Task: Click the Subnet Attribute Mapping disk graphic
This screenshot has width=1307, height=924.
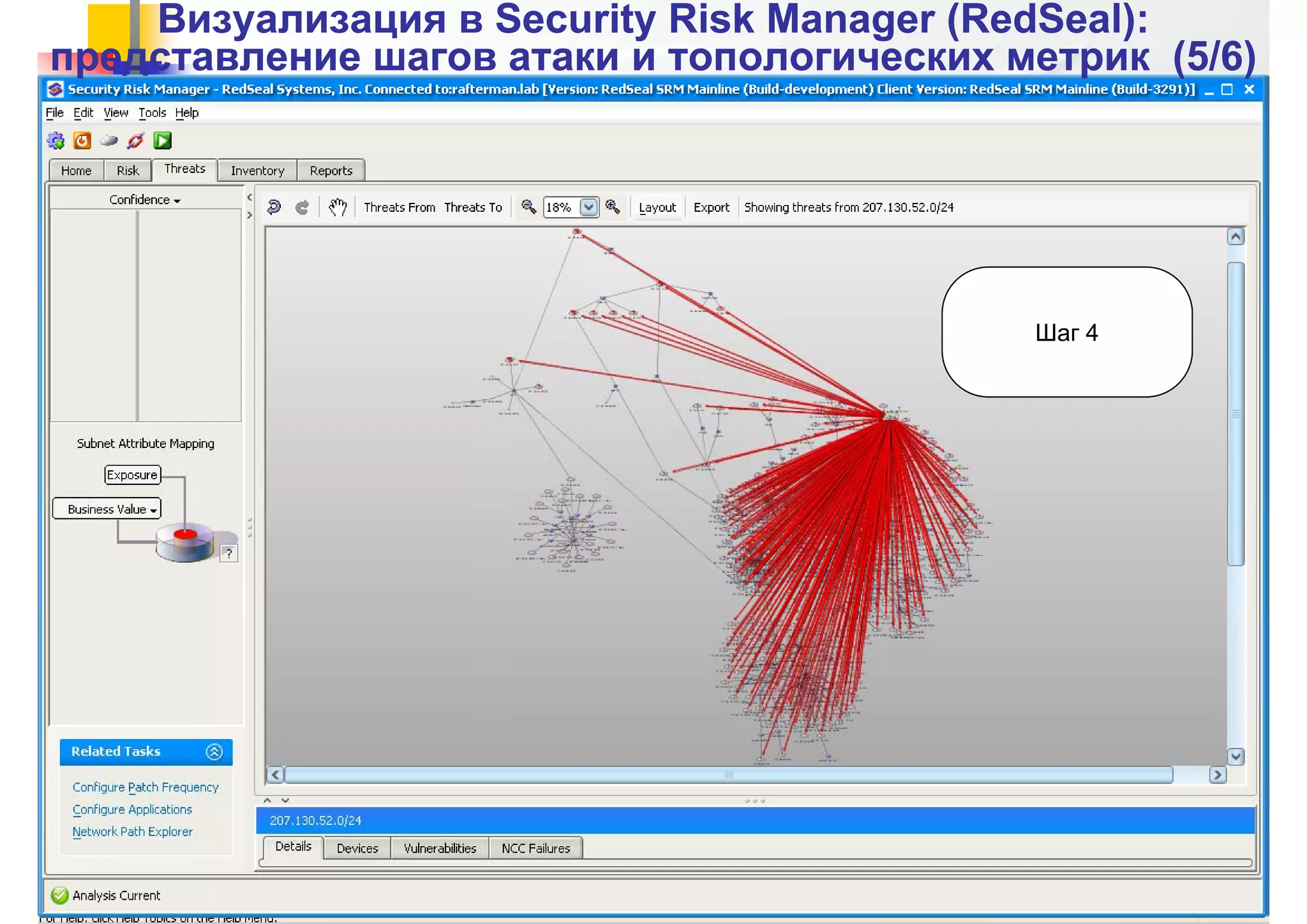Action: click(x=186, y=542)
